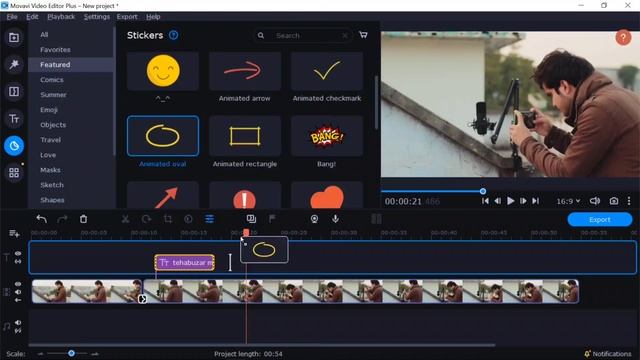The width and height of the screenshot is (640, 360).
Task: Open the File menu
Action: pyautogui.click(x=12, y=17)
